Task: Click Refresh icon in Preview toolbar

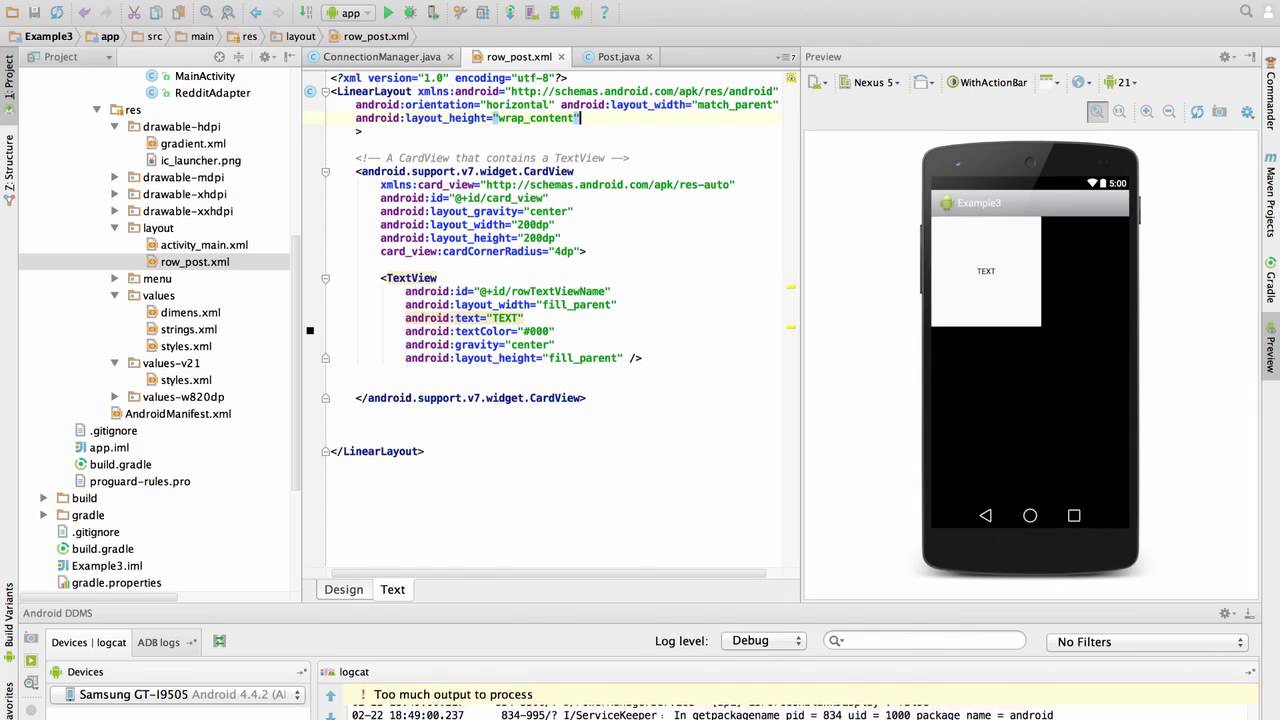Action: coord(1197,113)
